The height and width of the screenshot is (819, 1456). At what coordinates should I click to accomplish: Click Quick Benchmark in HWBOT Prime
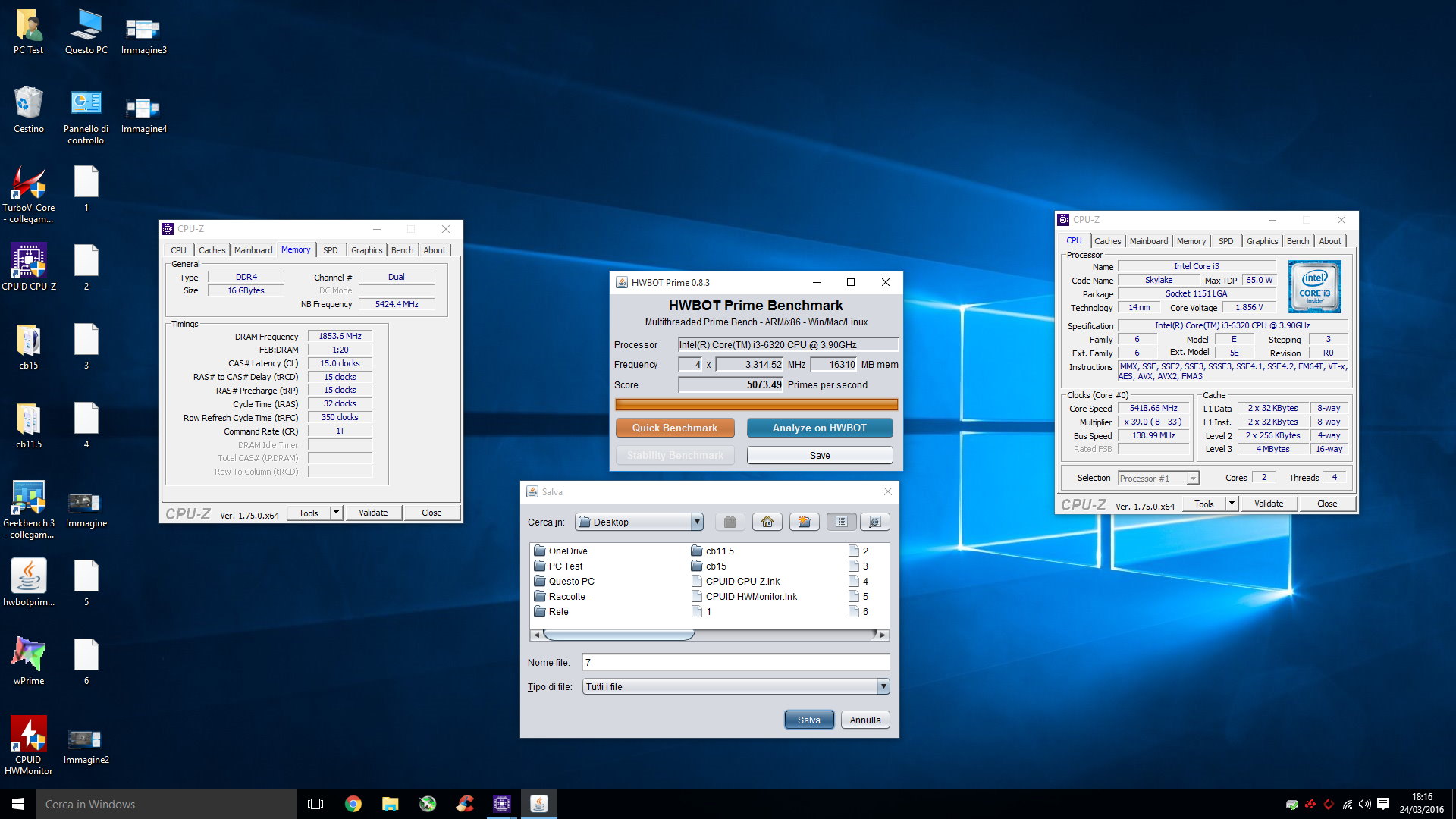(x=675, y=428)
